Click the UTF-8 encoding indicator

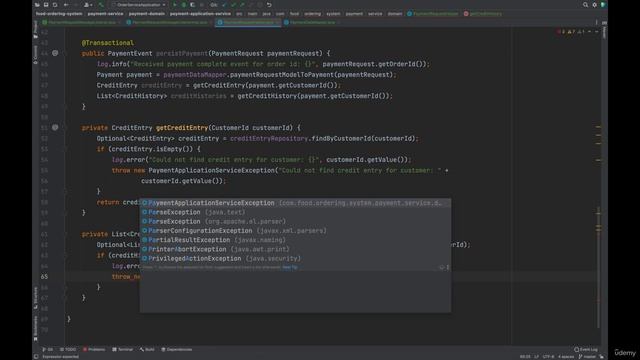[548, 357]
